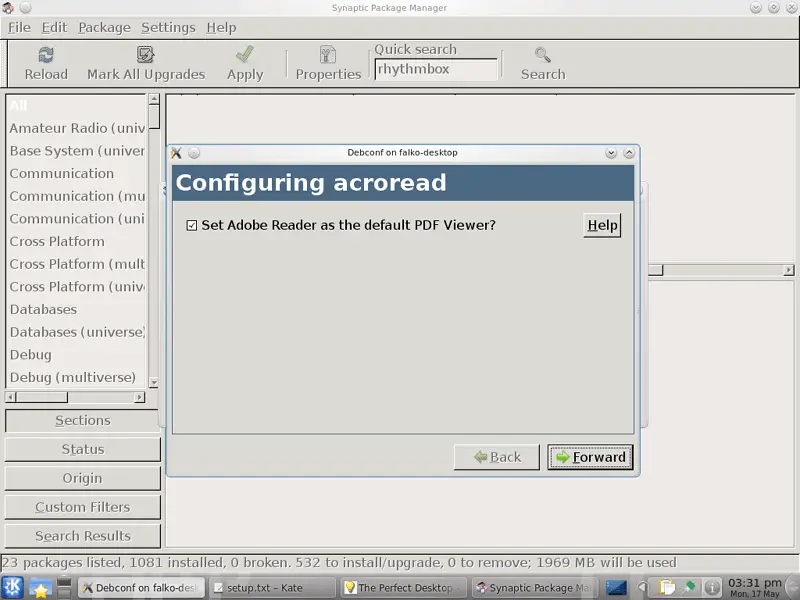800x600 pixels.
Task: Click the Status filter button
Action: coord(83,449)
